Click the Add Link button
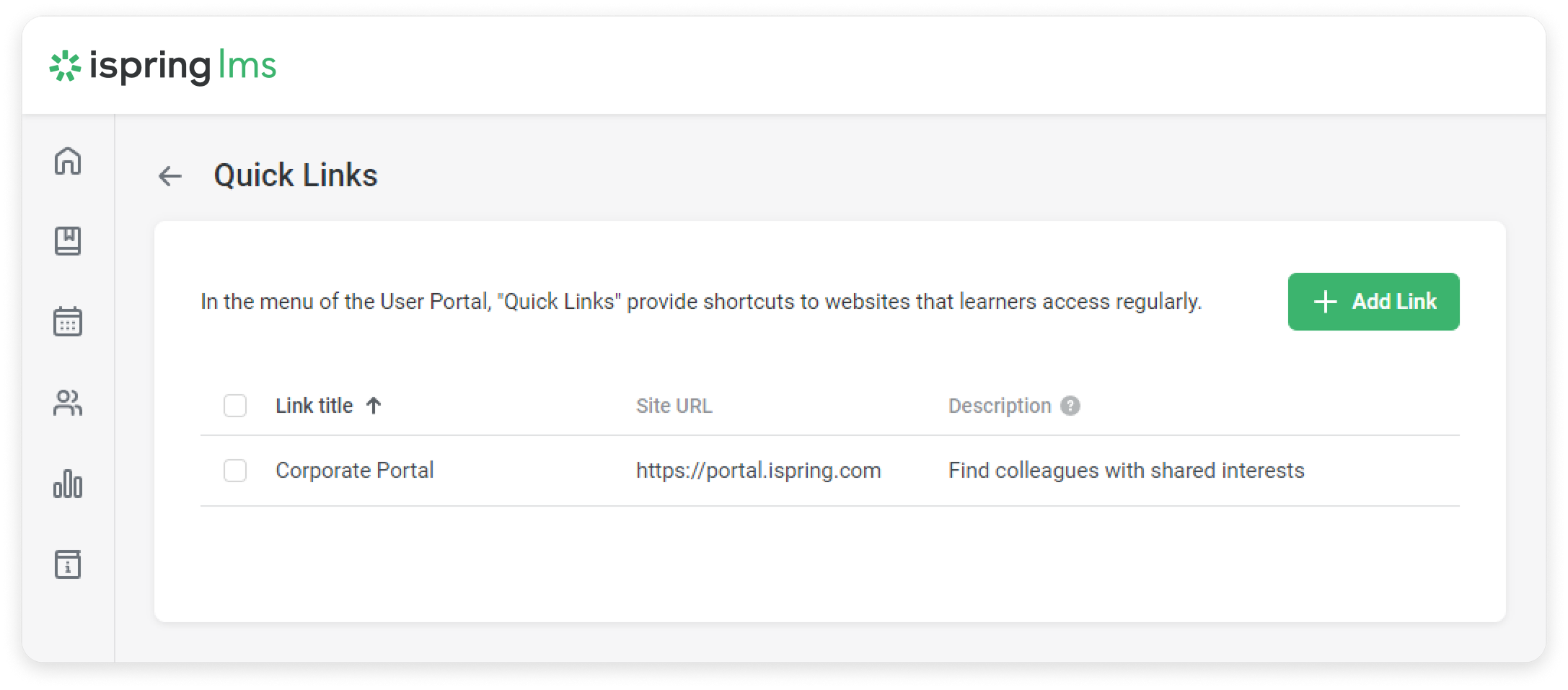The width and height of the screenshot is (1568, 690). point(1373,302)
